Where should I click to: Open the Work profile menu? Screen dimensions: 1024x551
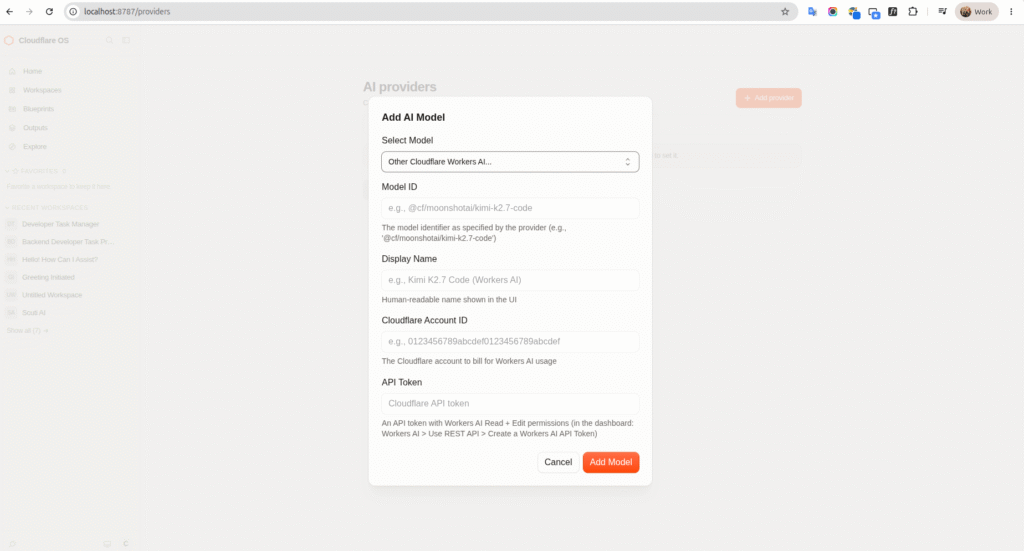click(977, 12)
